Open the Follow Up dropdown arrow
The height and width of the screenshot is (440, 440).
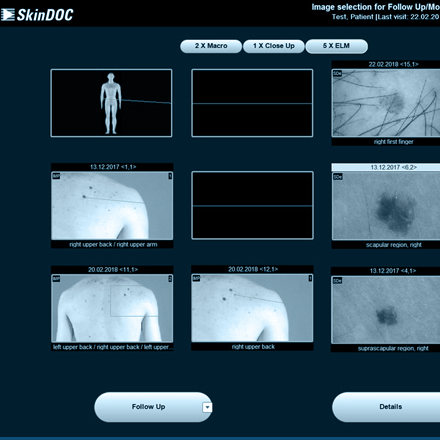click(207, 407)
